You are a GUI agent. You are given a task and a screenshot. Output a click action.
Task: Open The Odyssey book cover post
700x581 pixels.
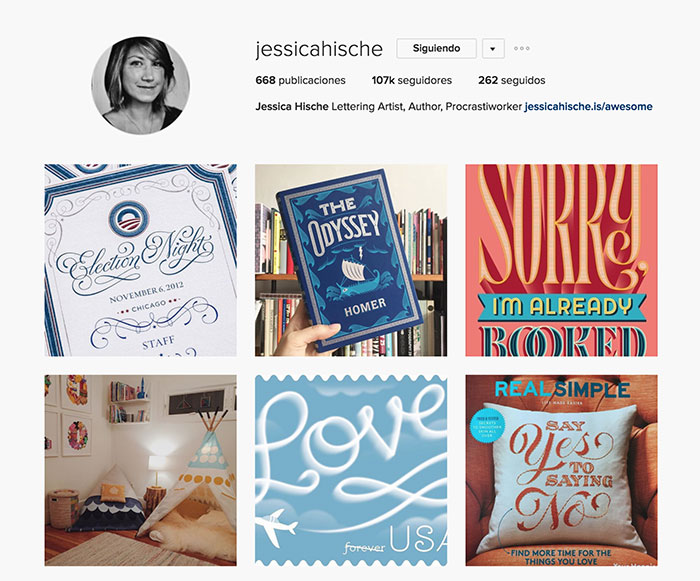(x=351, y=260)
